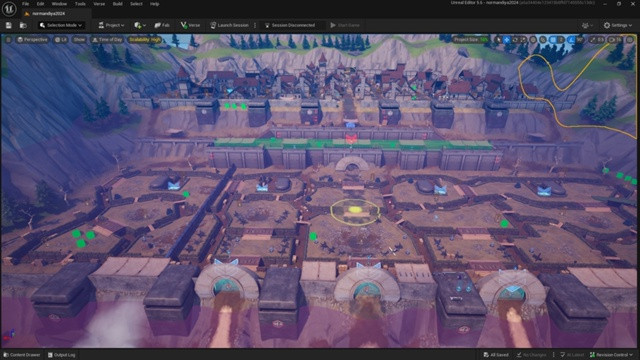Expand the Selection Mode dropdown
The width and height of the screenshot is (640, 360).
coord(61,25)
